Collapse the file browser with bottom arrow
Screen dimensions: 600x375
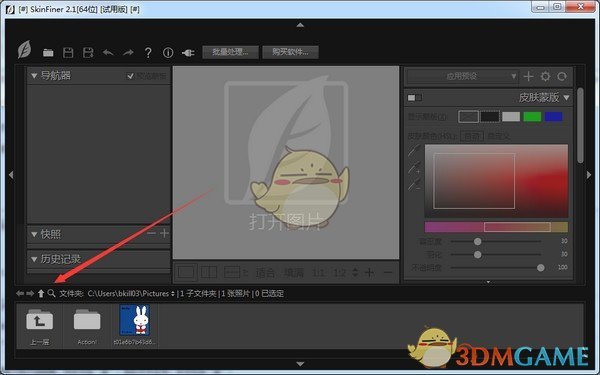[x=300, y=364]
